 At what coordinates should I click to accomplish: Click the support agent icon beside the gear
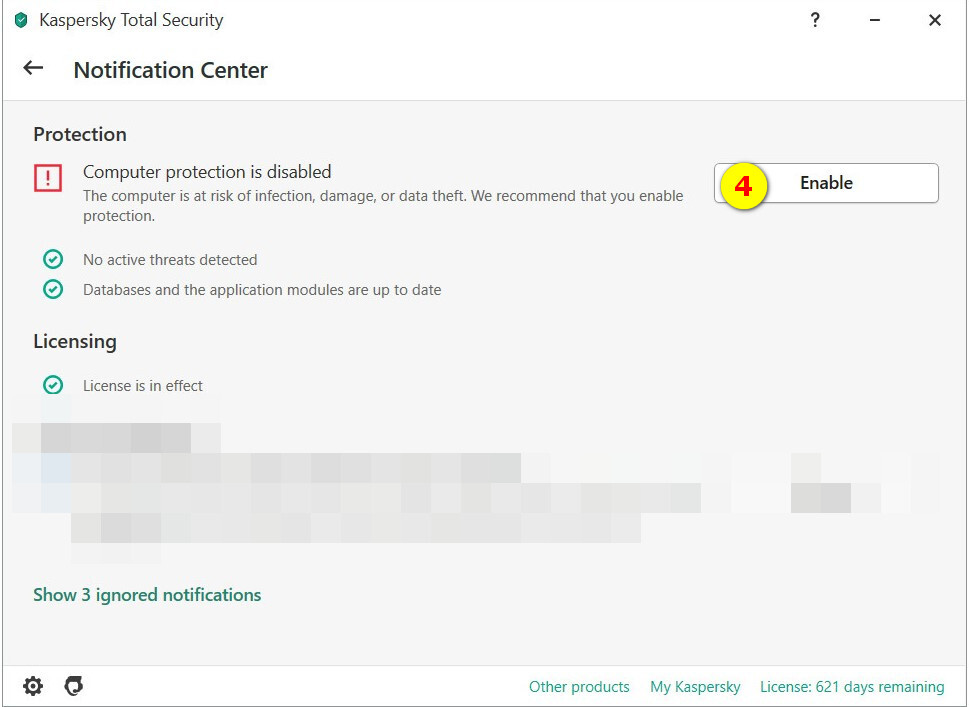tap(73, 686)
